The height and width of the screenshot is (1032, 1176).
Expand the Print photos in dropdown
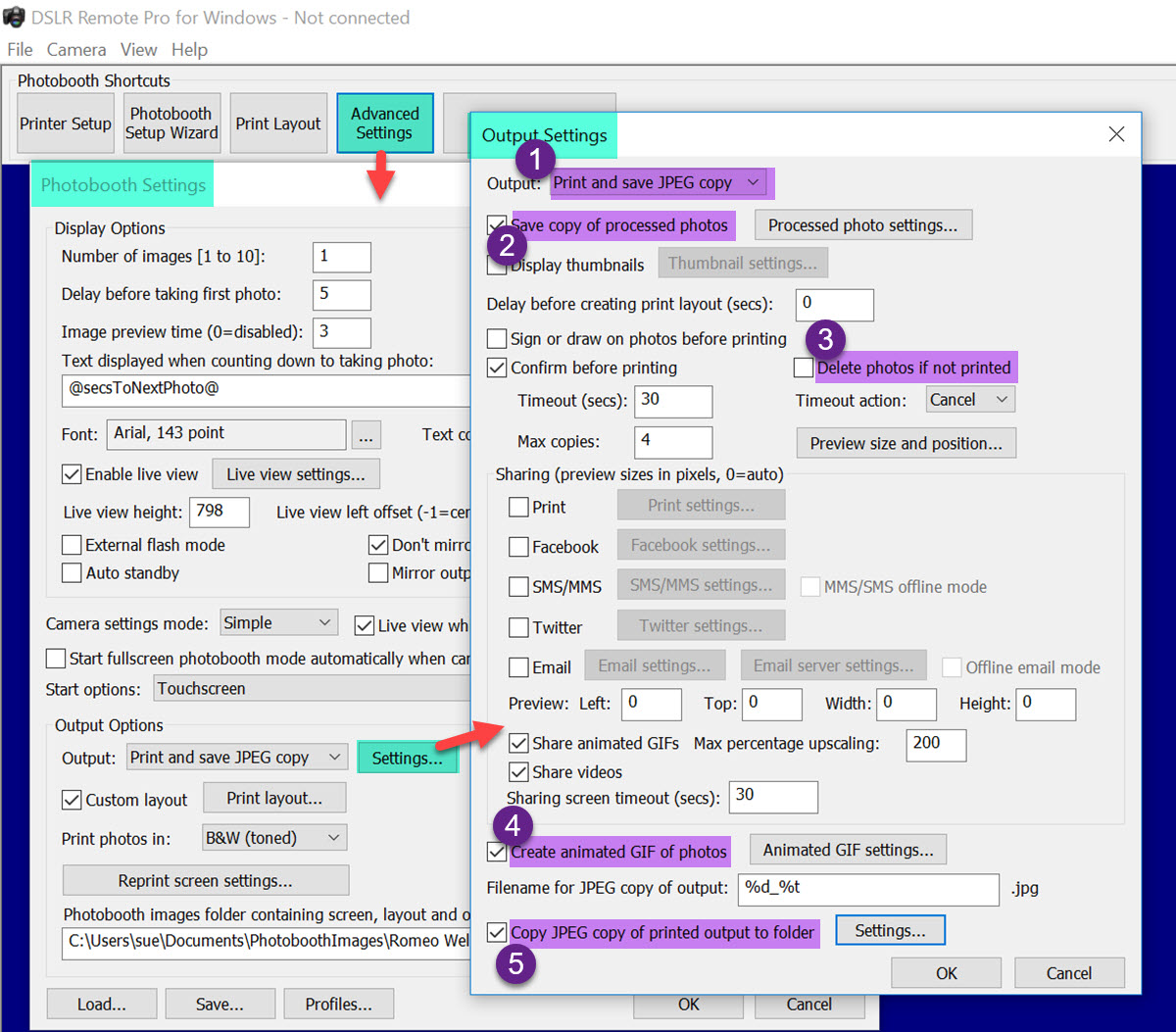tap(274, 838)
